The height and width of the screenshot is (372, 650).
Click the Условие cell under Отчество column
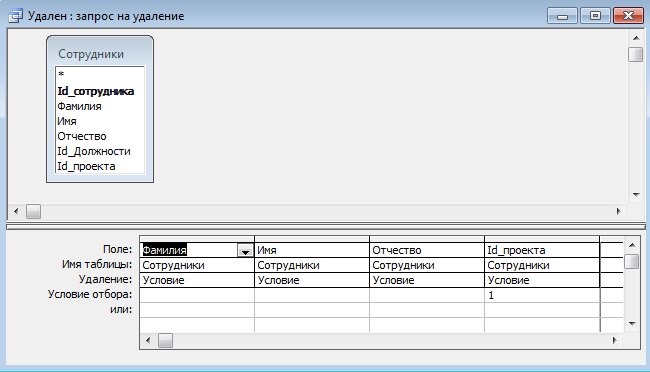pyautogui.click(x=427, y=280)
